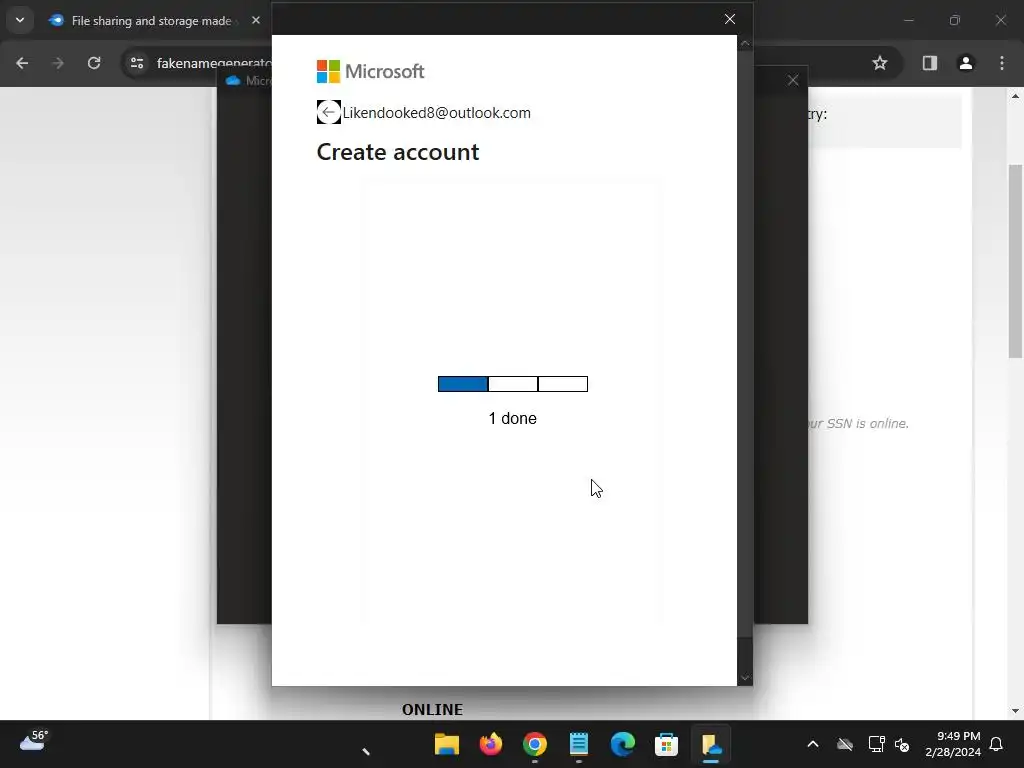This screenshot has width=1024, height=768.
Task: Click the progress bar showing 1 done
Action: pos(513,384)
